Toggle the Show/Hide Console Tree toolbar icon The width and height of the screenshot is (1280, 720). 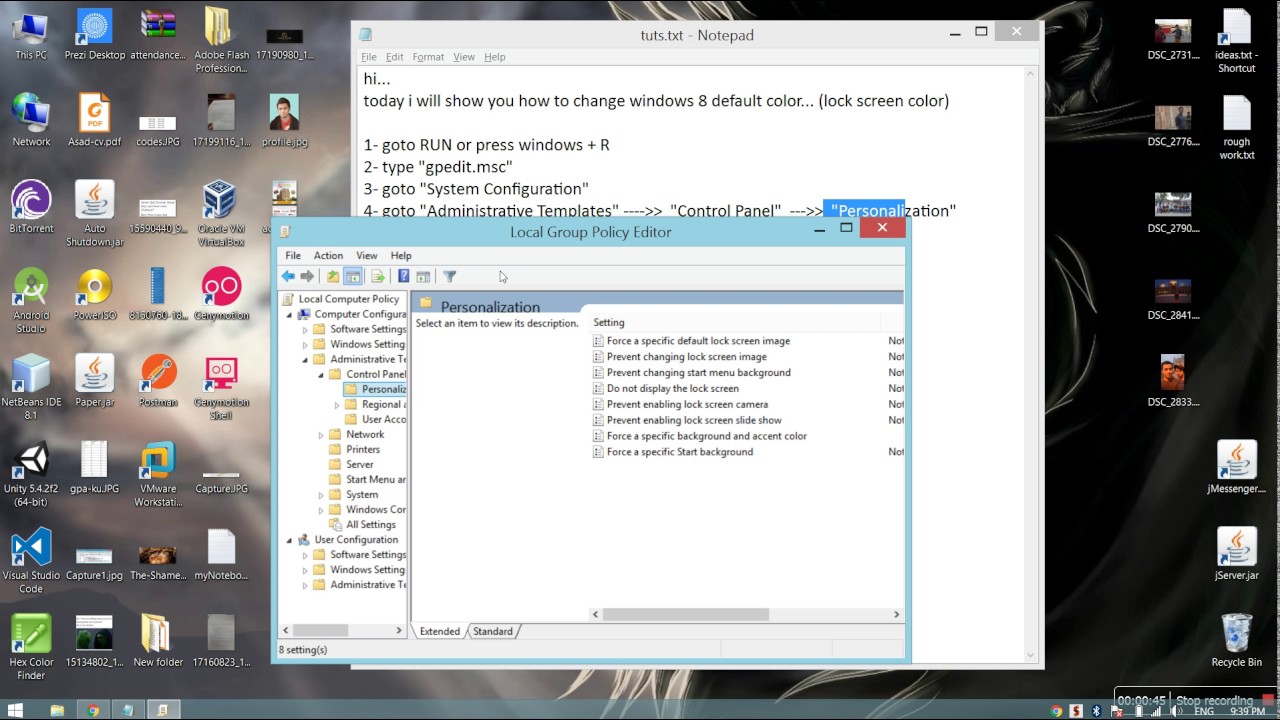pyautogui.click(x=353, y=276)
